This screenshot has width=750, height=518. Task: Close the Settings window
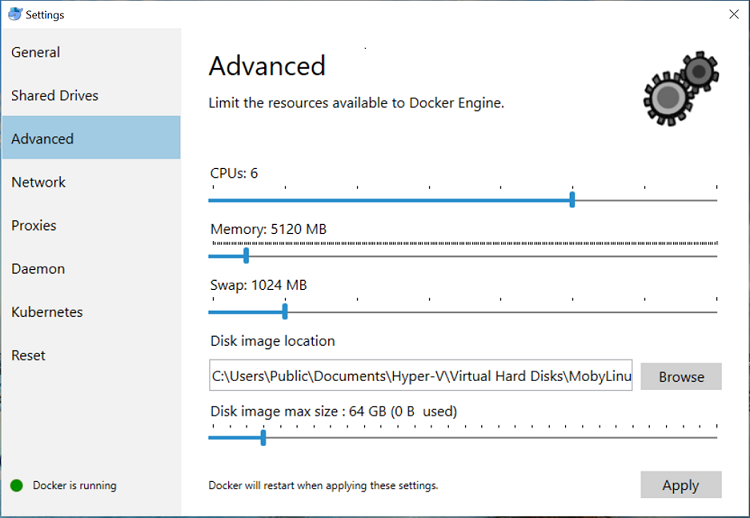point(734,14)
